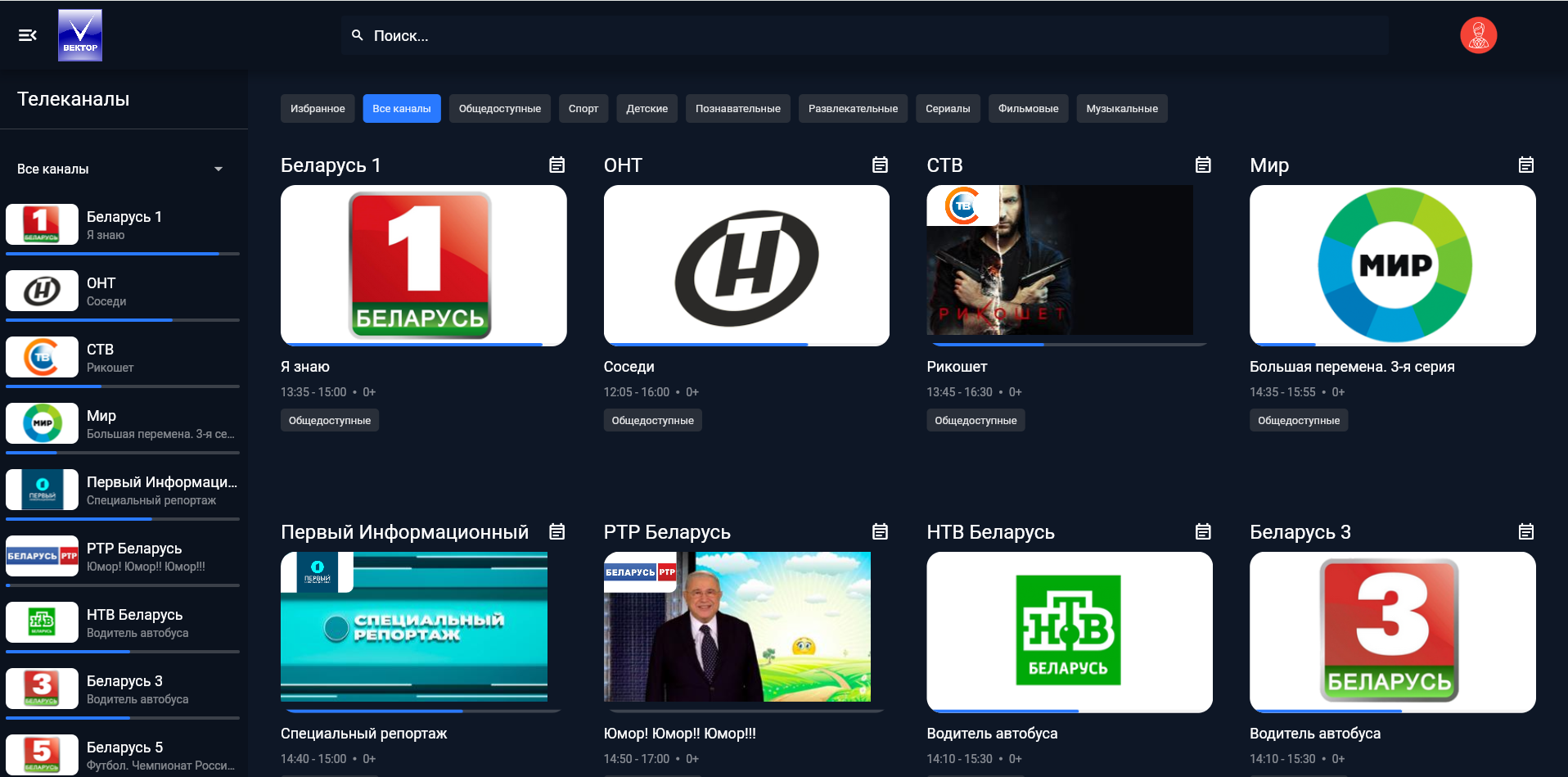Viewport: 1568px width, 777px height.
Task: Click the НТВ Беларусь card heading
Action: [x=990, y=532]
